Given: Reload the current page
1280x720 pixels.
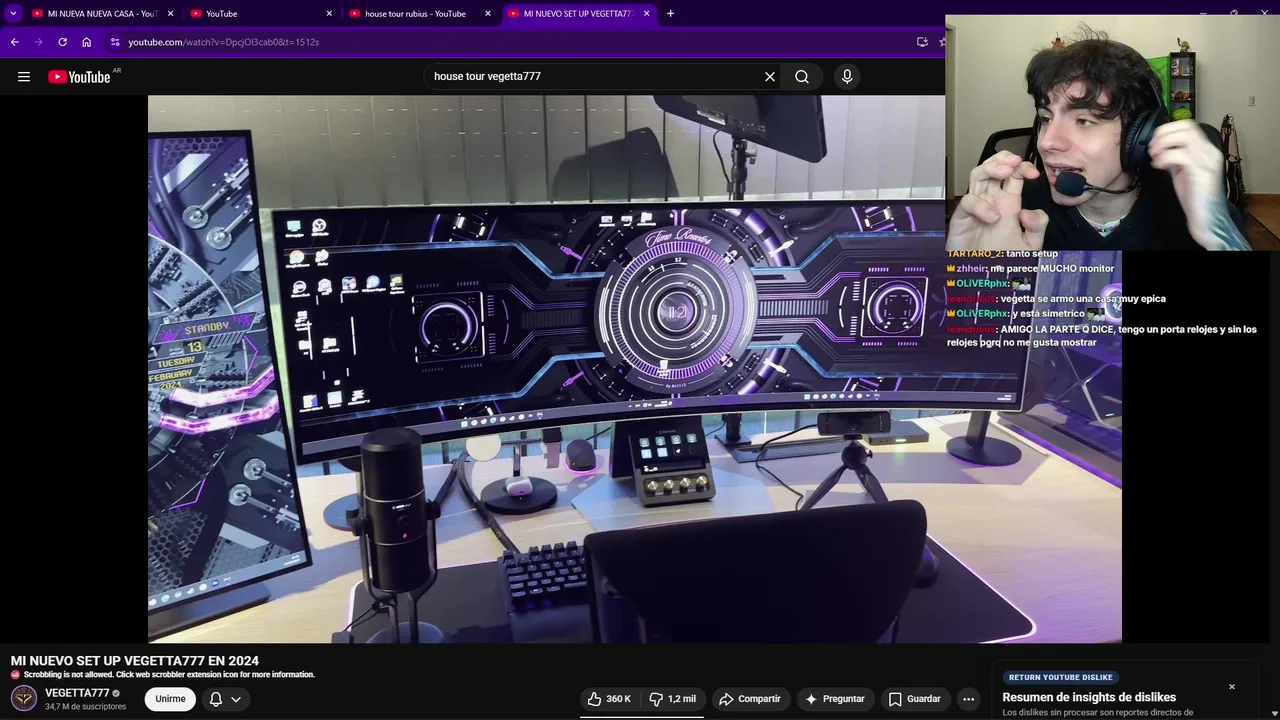Looking at the screenshot, I should coord(62,42).
